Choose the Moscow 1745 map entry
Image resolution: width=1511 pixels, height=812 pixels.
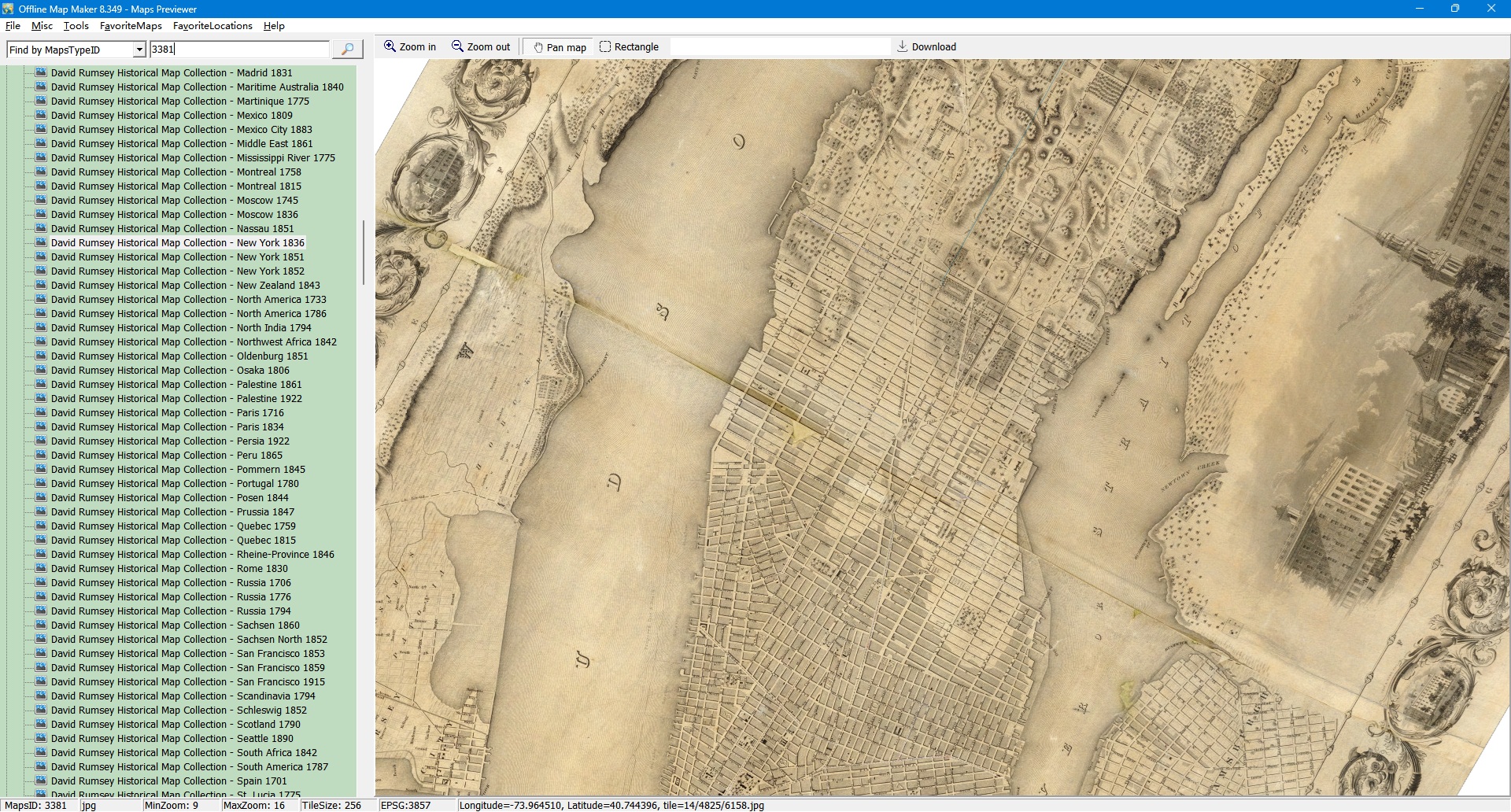[174, 201]
